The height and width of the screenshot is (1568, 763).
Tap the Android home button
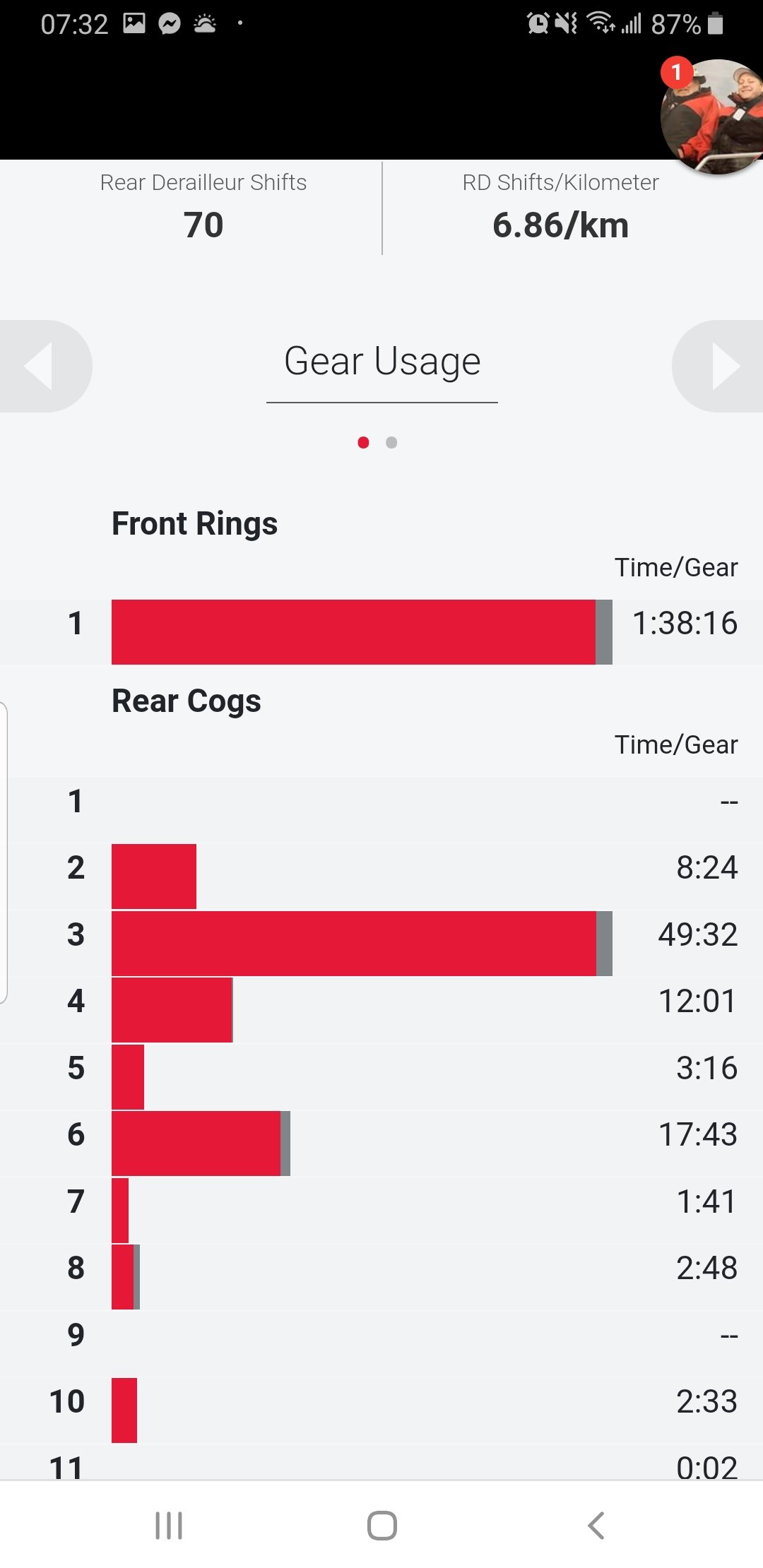(382, 1526)
